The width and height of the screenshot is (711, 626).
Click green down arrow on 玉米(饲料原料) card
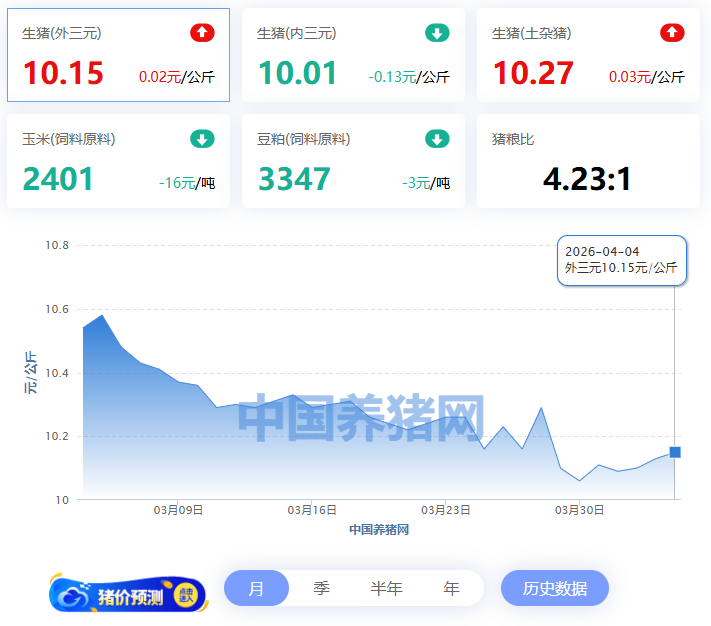pos(202,139)
